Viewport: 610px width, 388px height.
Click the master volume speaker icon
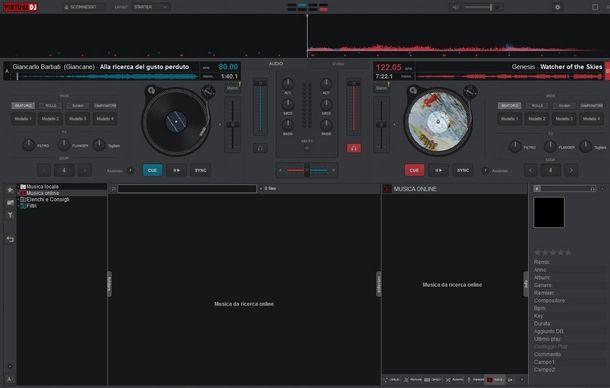456,7
